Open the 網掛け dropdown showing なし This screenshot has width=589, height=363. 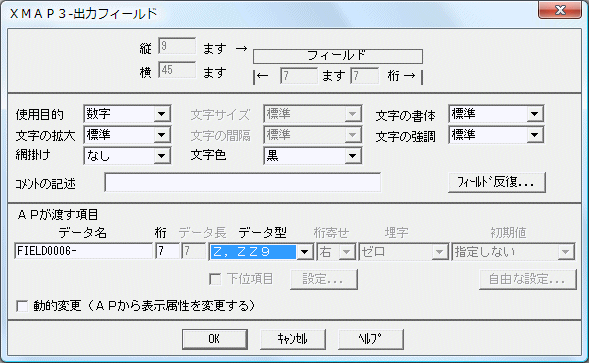127,156
